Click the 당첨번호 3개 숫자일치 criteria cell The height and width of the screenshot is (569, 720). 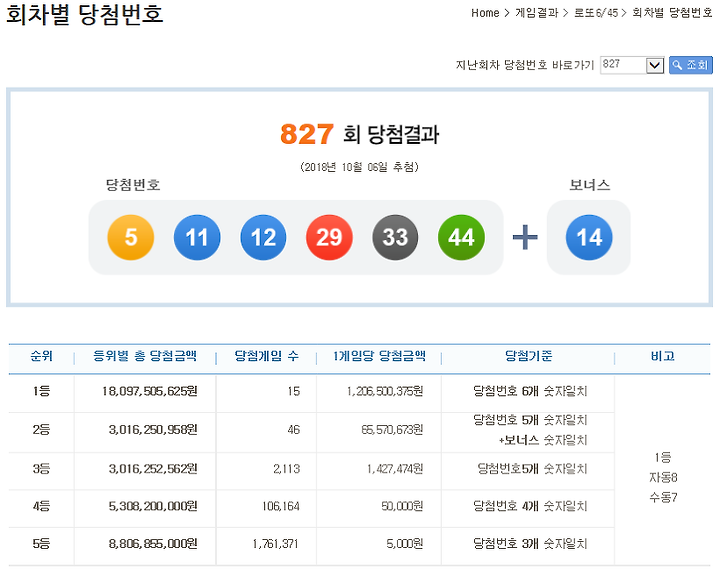530,544
